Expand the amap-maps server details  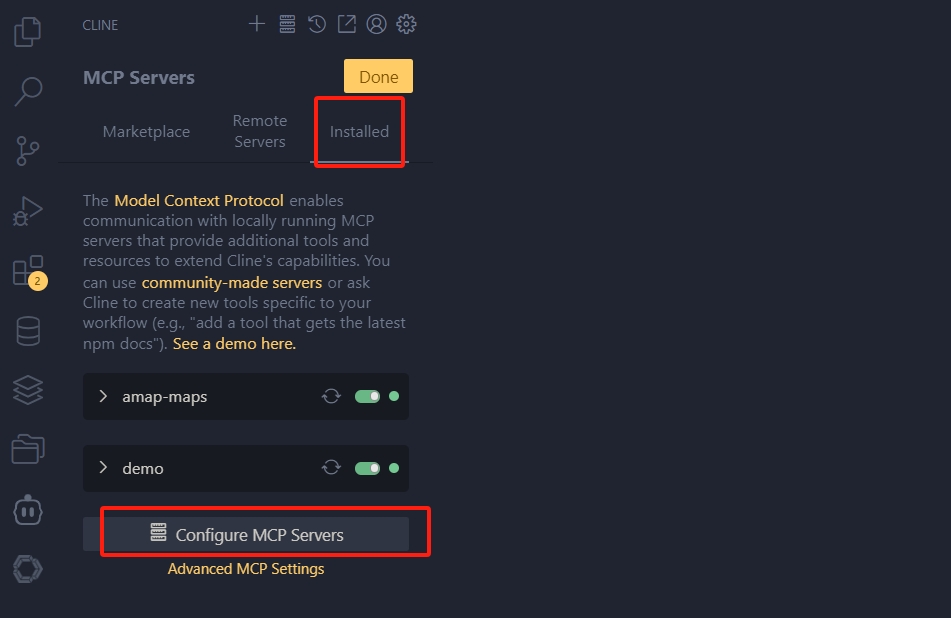click(x=103, y=397)
